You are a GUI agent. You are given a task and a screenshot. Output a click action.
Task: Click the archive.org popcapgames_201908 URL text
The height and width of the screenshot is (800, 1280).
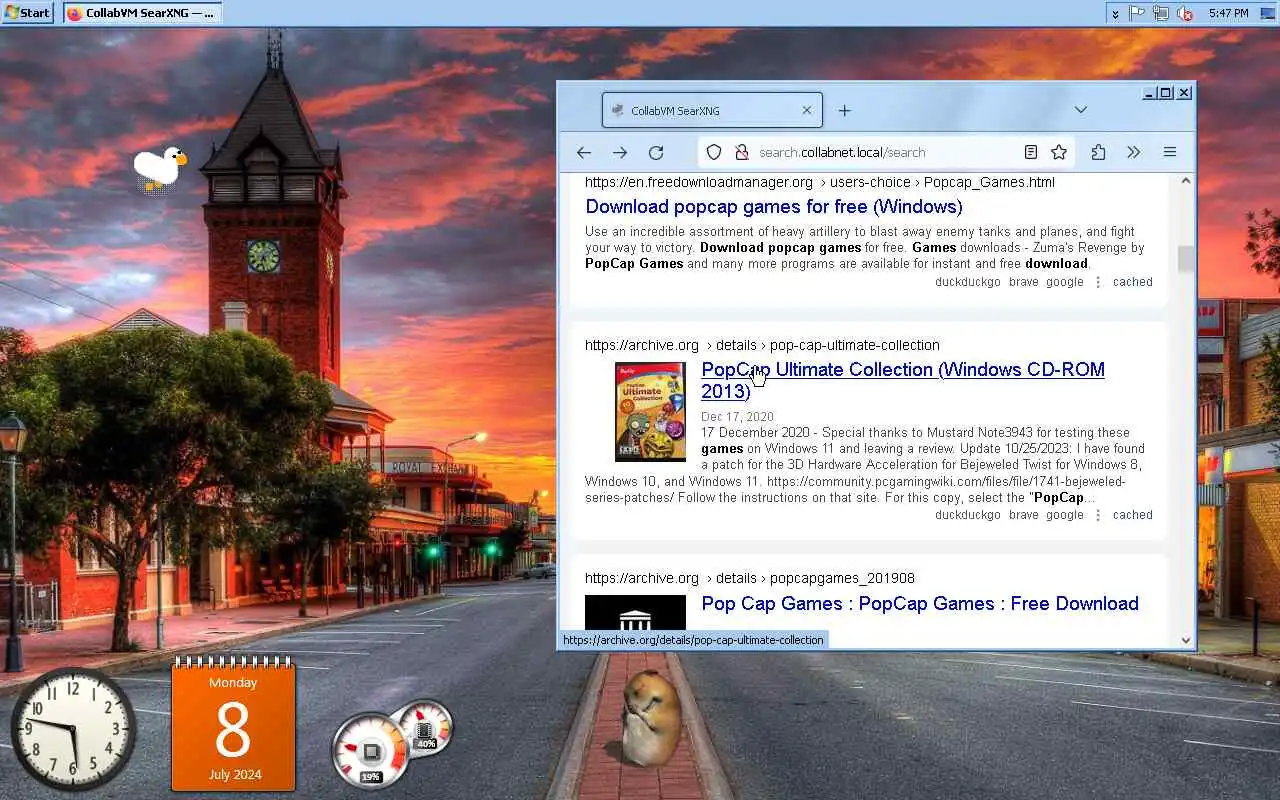point(750,578)
